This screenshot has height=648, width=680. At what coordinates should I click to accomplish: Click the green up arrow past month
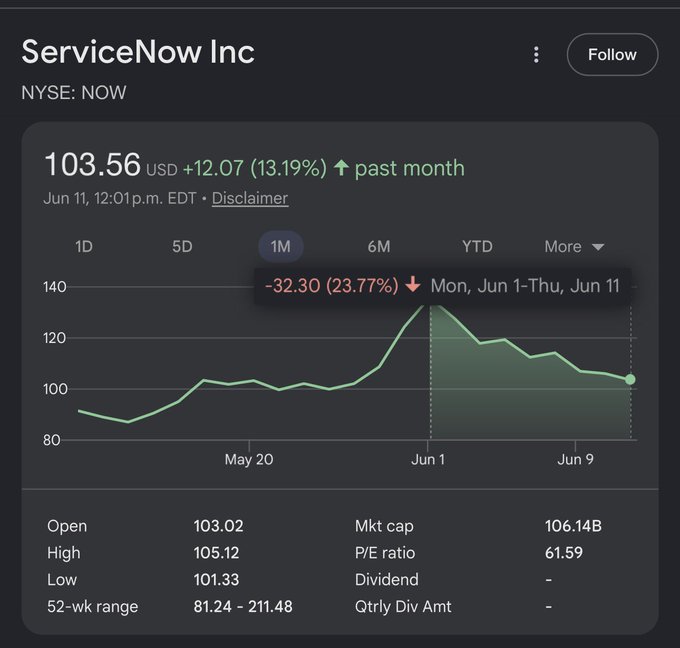click(x=341, y=167)
